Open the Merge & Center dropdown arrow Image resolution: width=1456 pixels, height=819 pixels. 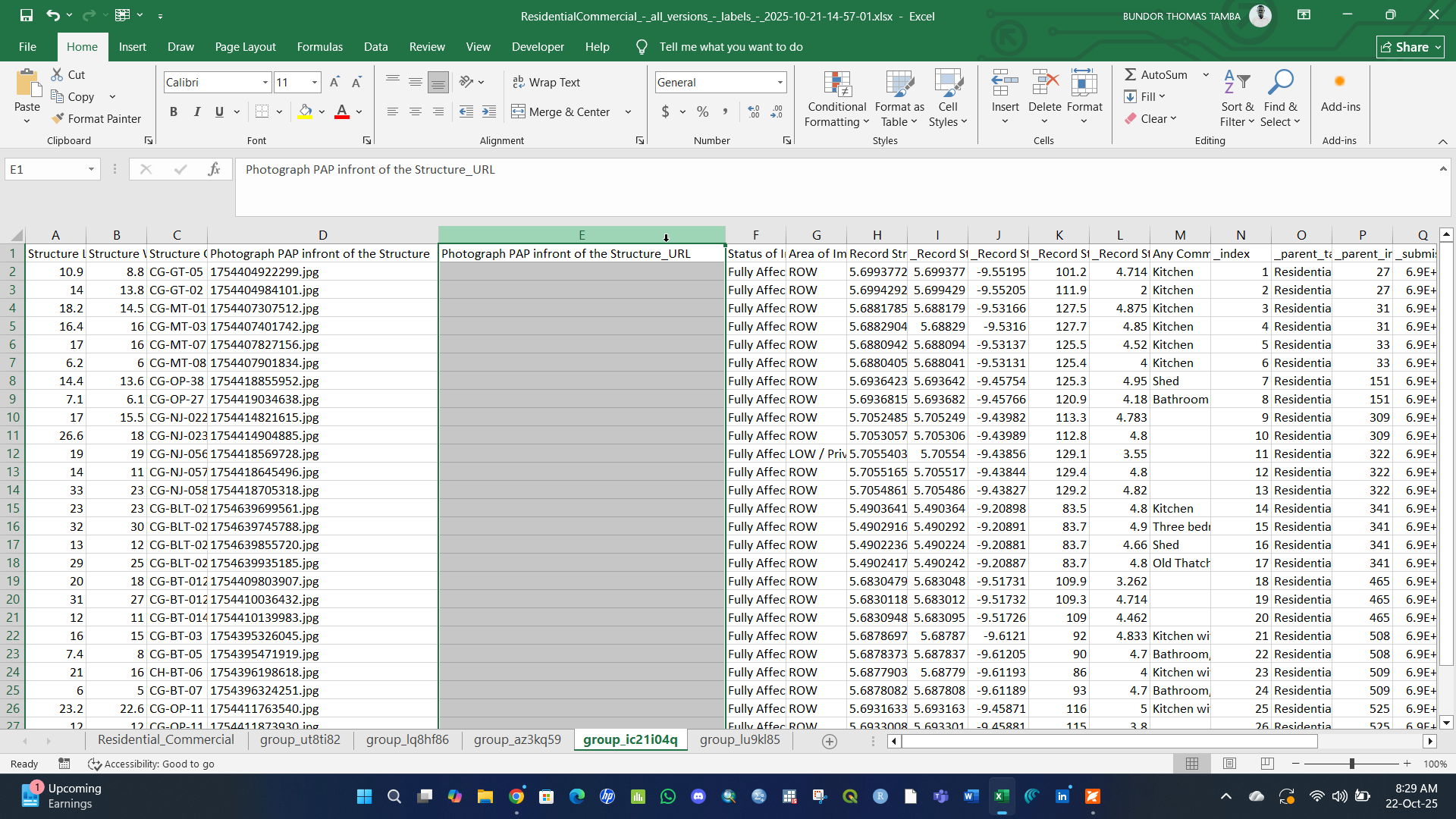(628, 112)
